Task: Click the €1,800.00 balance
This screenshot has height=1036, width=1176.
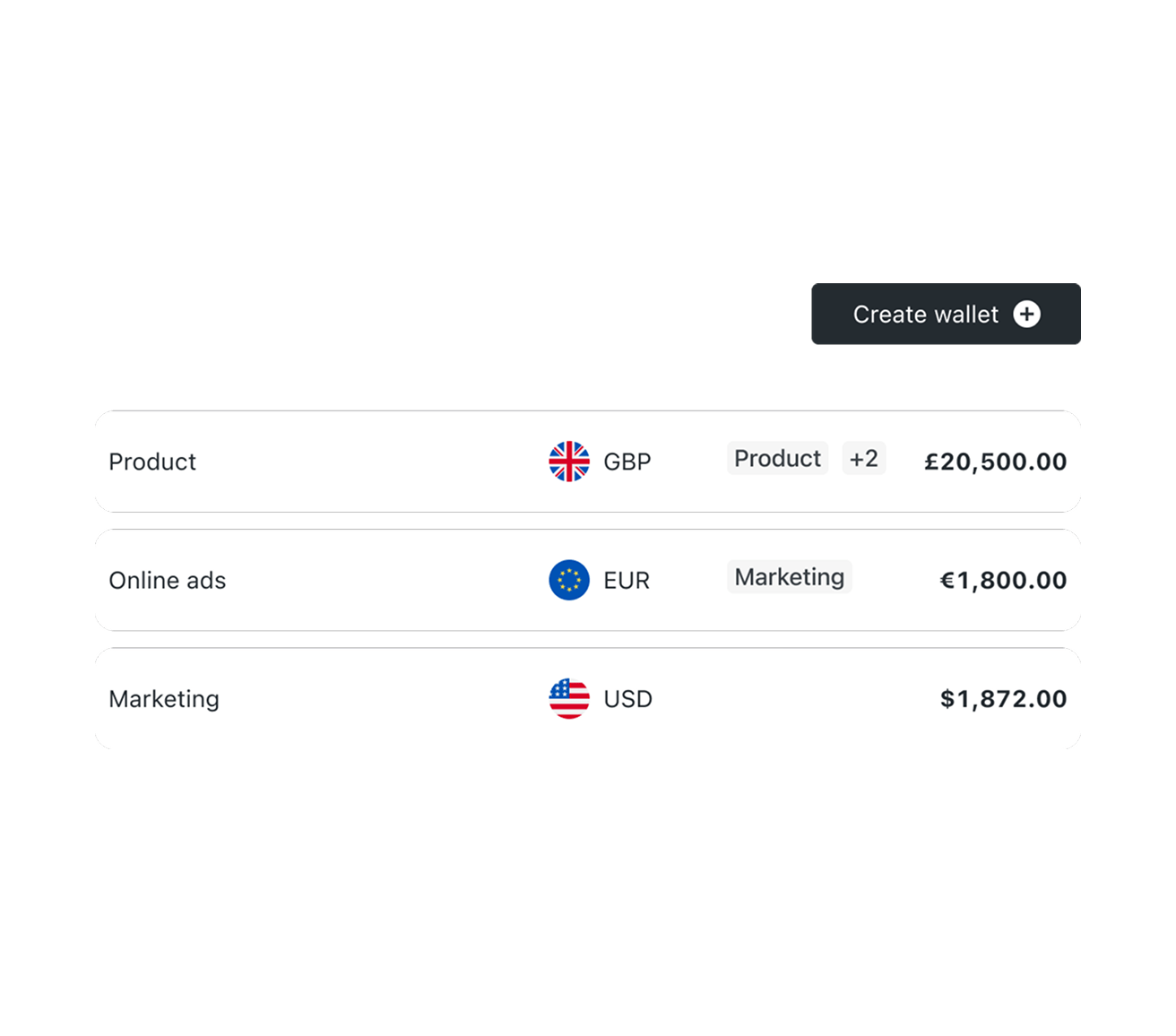Action: pyautogui.click(x=1002, y=580)
